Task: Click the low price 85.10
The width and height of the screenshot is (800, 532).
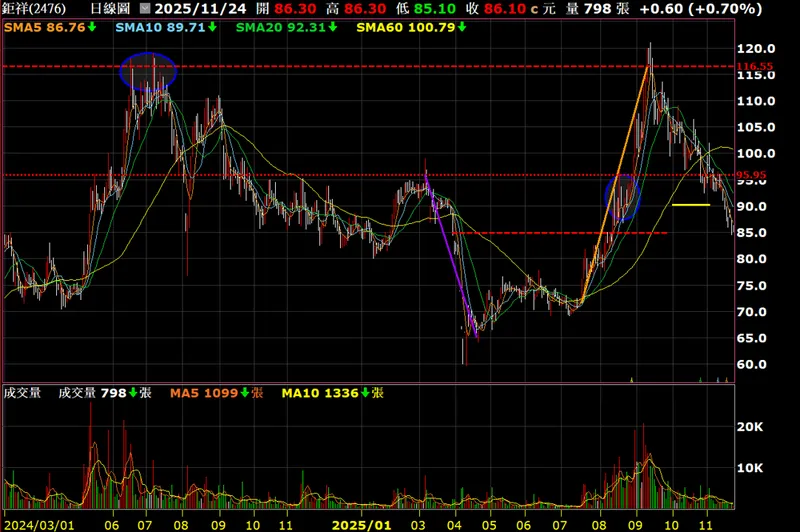Action: coord(435,9)
